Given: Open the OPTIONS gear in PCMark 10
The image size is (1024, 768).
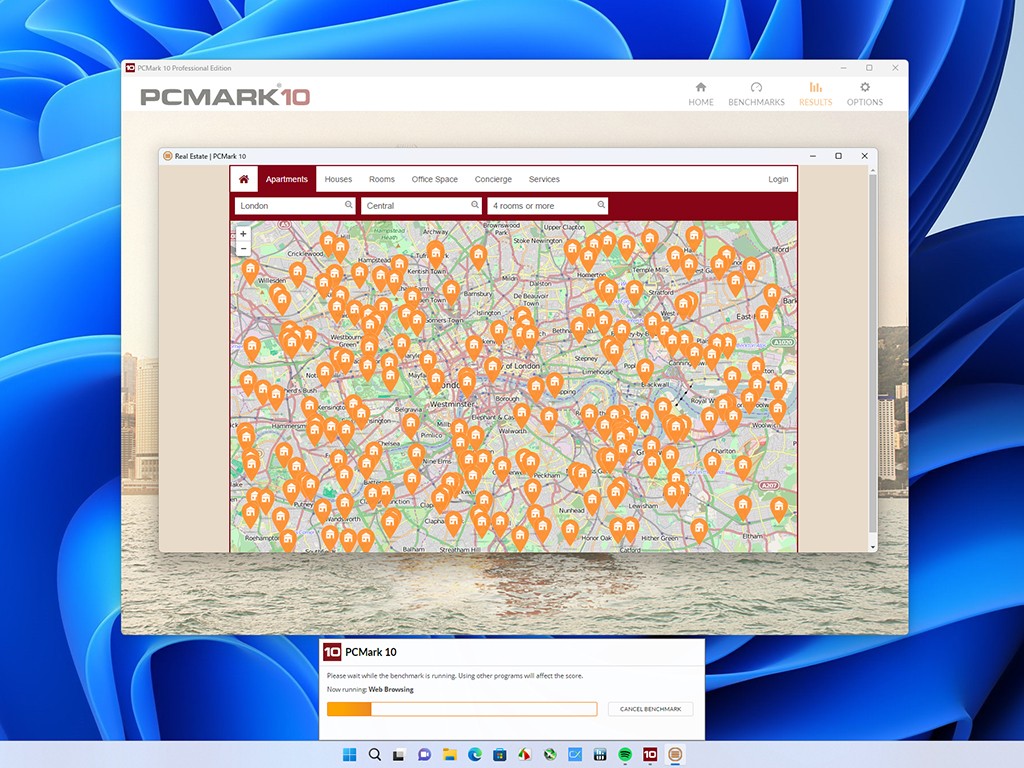Looking at the screenshot, I should click(x=865, y=94).
